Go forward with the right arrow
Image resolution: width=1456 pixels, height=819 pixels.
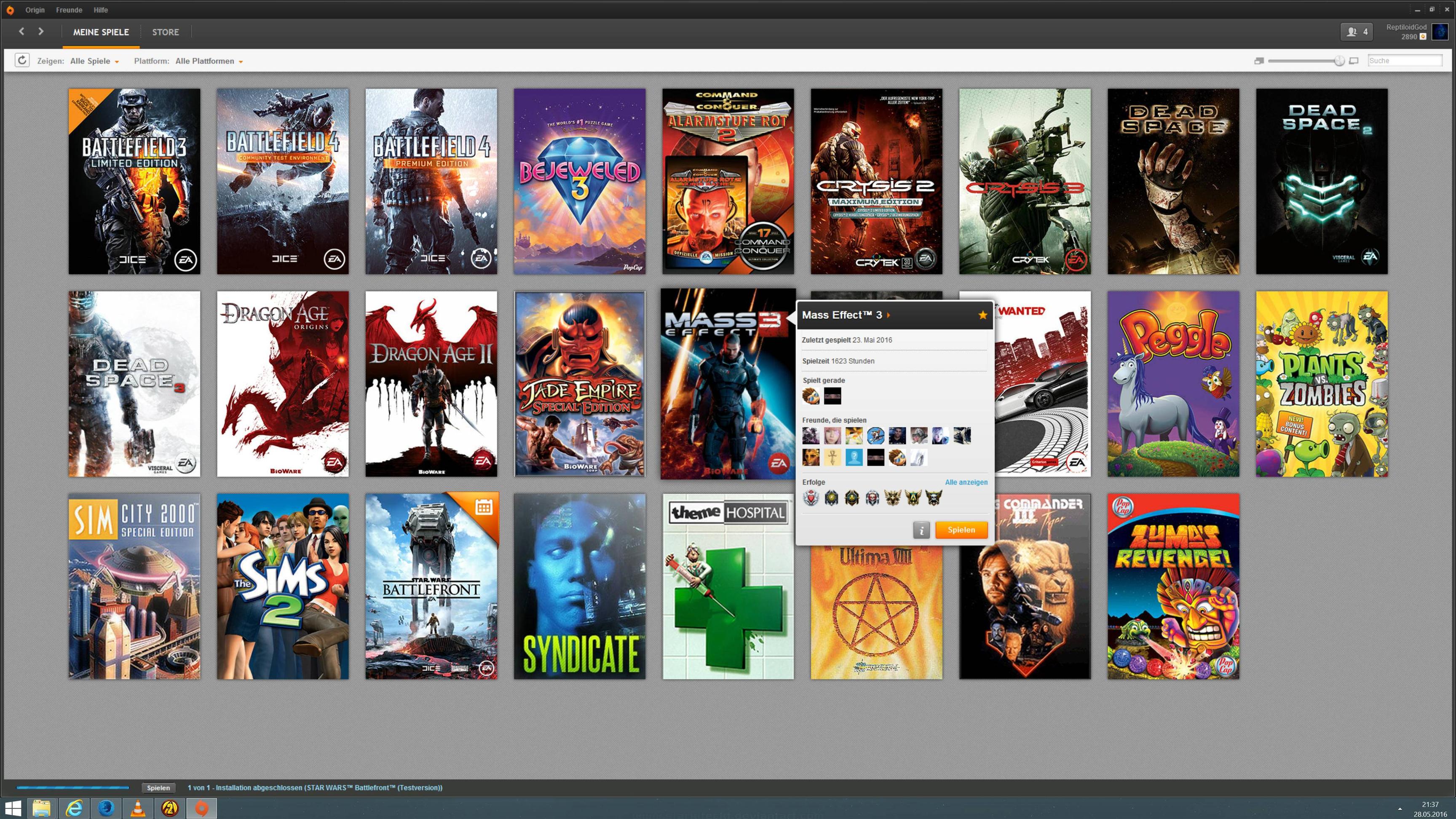(x=41, y=32)
